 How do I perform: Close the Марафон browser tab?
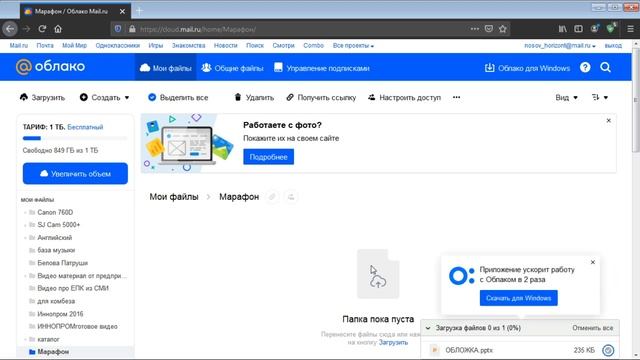[x=122, y=11]
